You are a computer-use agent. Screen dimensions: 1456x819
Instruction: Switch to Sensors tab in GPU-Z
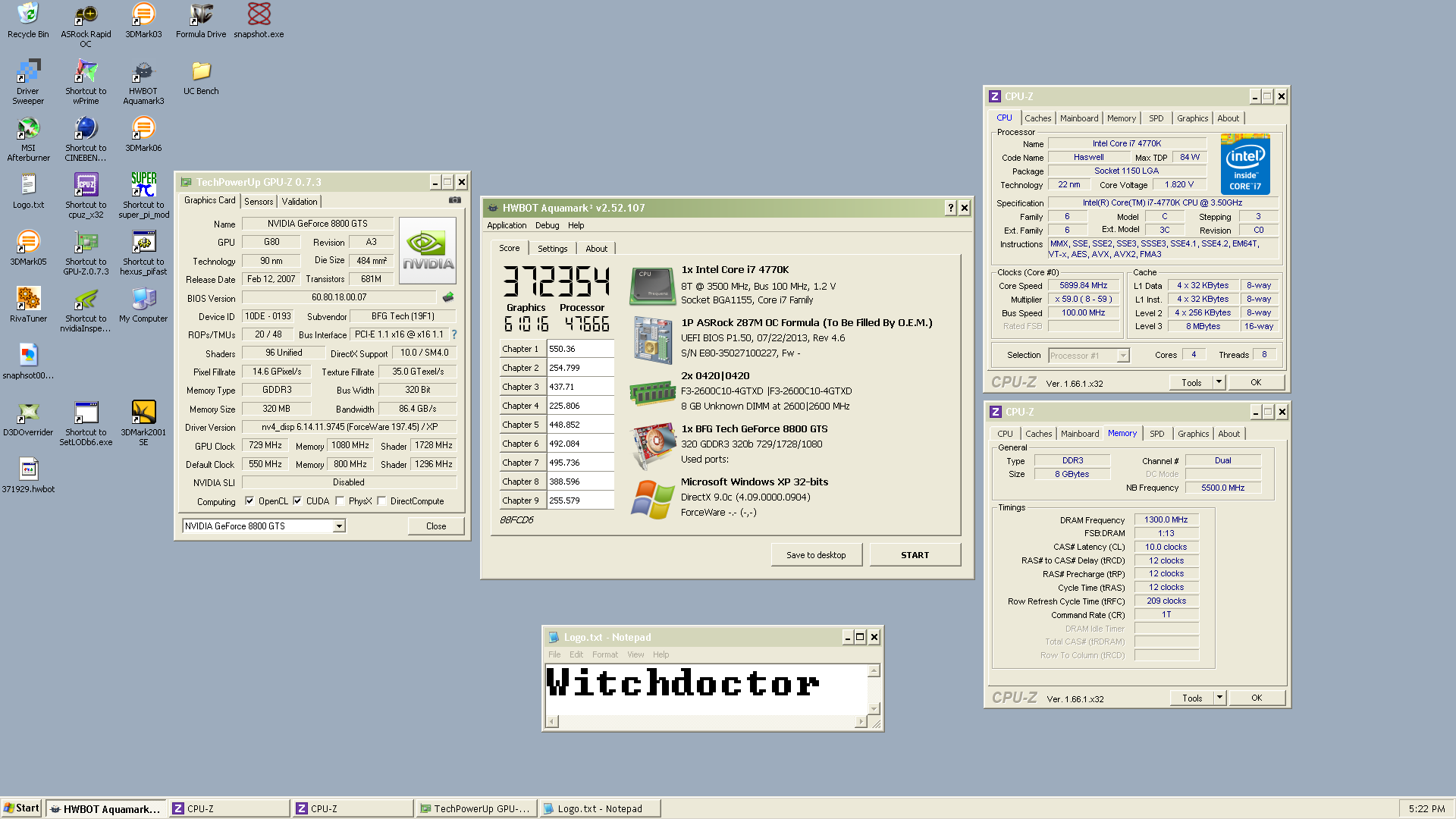pyautogui.click(x=259, y=202)
